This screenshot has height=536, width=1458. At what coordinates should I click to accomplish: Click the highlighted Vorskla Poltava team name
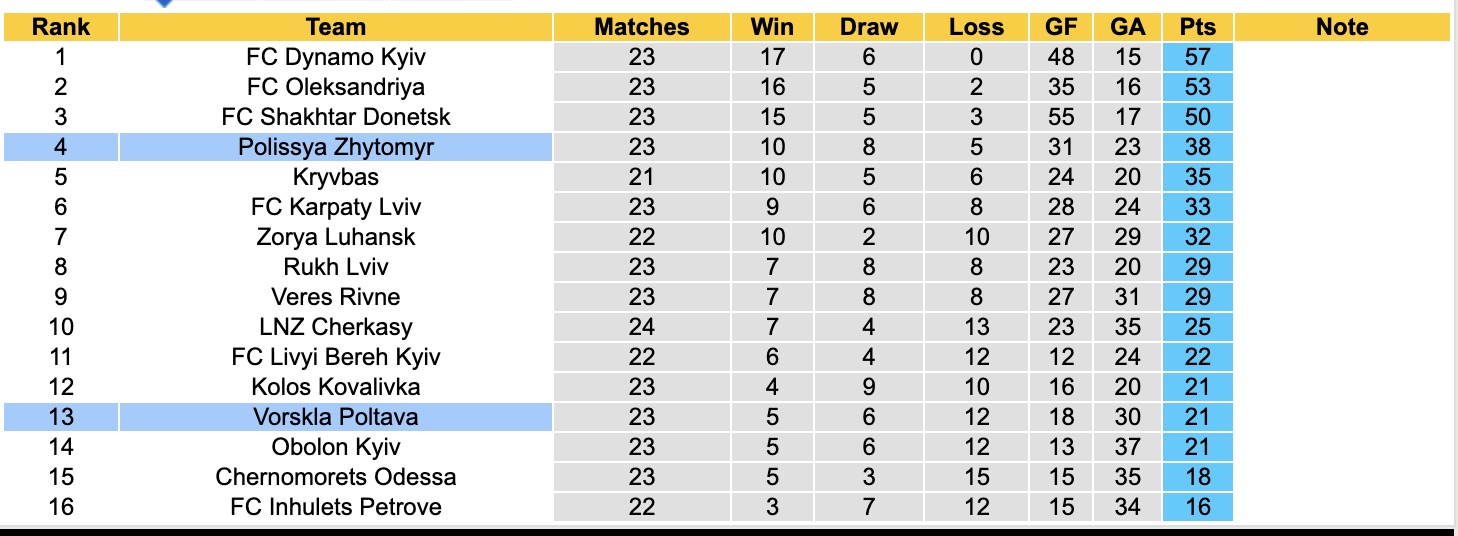336,417
